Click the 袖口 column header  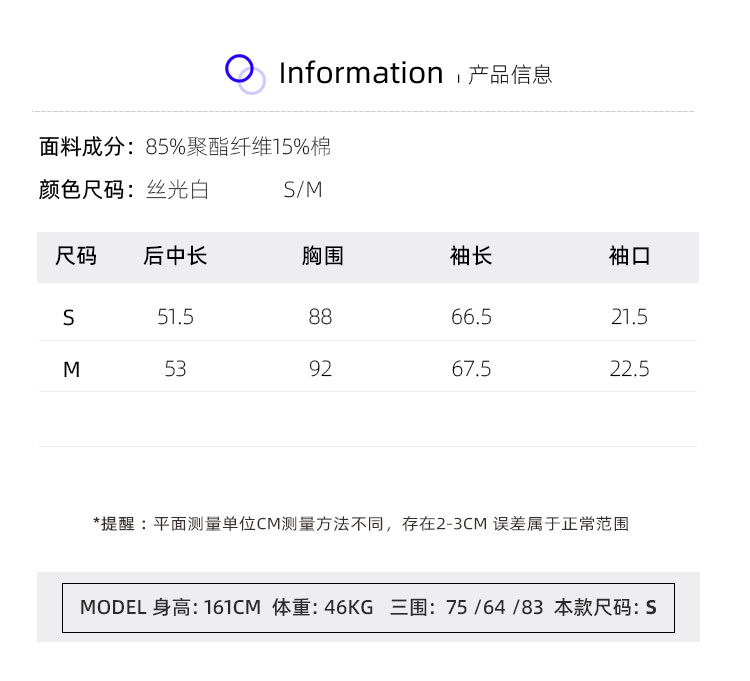(629, 255)
